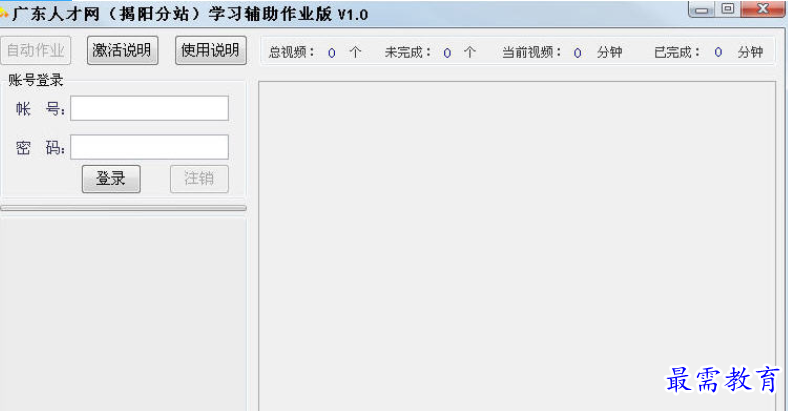The height and width of the screenshot is (411, 788).
Task: Click the 账号登录 group title
Action: (35, 80)
